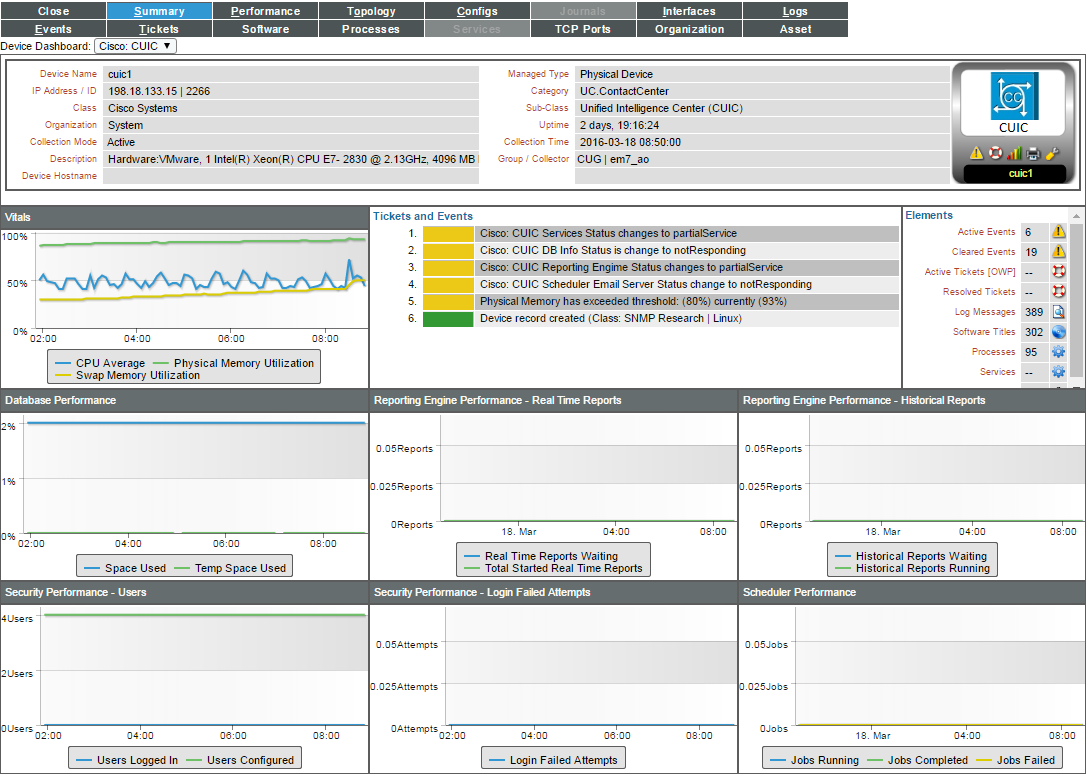This screenshot has width=1086, height=775.
Task: Toggle Temp Space Used legend entry
Action: pyautogui.click(x=230, y=568)
